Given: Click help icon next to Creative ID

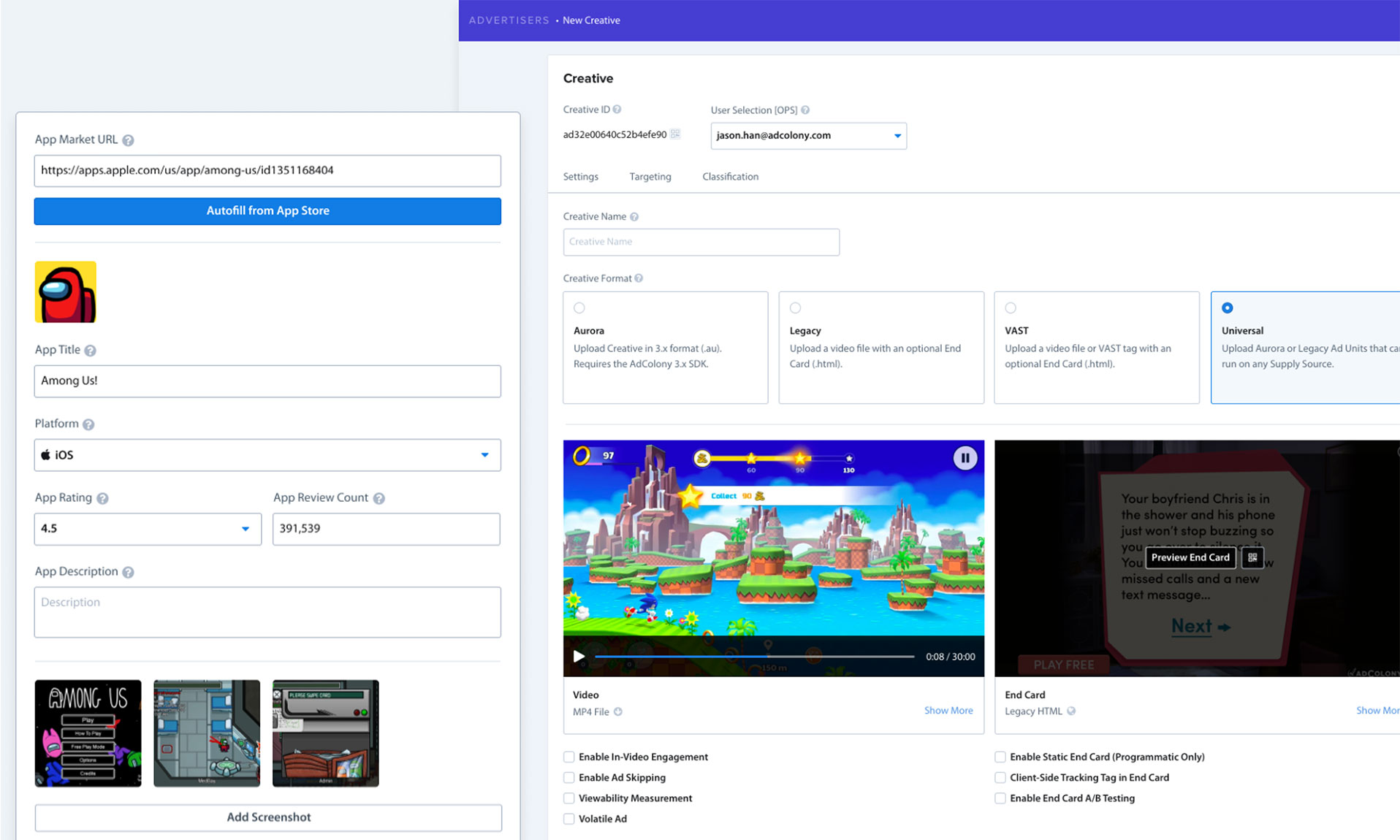Looking at the screenshot, I should 617,110.
